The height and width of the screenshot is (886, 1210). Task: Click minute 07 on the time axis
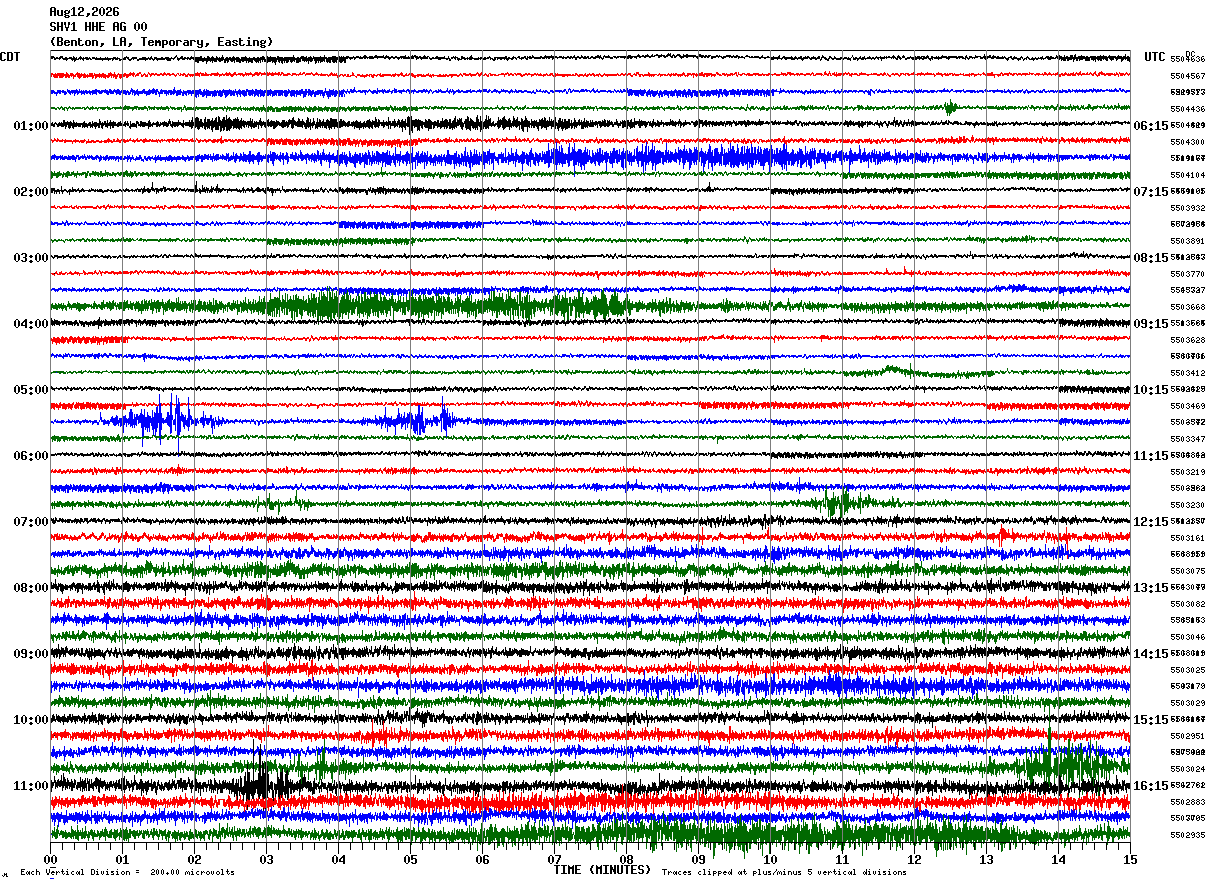tap(554, 859)
